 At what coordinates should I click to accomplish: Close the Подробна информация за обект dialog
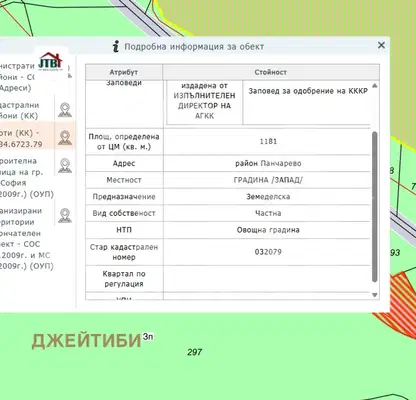click(381, 45)
